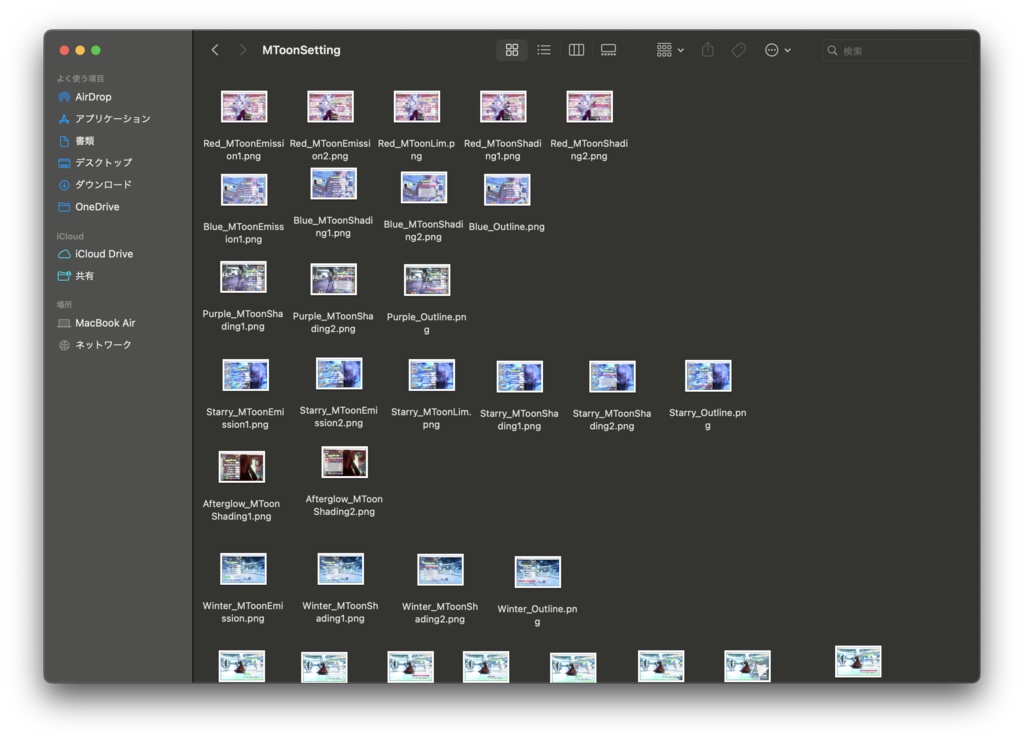Screen dimensions: 1024x741
Task: Select Purple_MToonShading2.png thumbnail
Action: pos(334,279)
